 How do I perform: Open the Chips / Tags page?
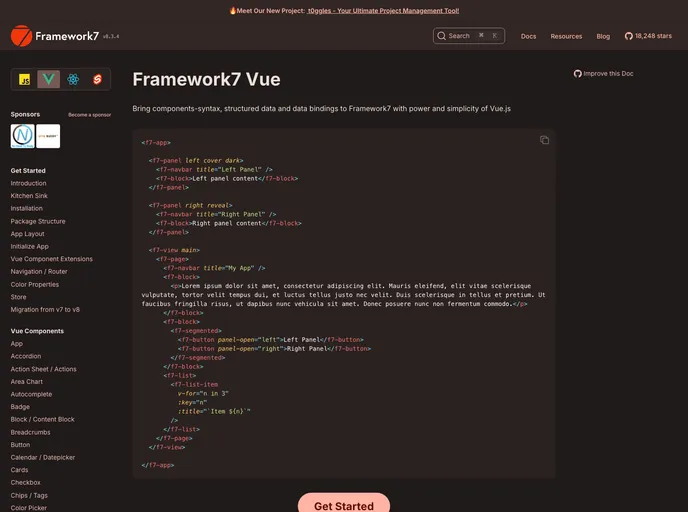tap(29, 496)
